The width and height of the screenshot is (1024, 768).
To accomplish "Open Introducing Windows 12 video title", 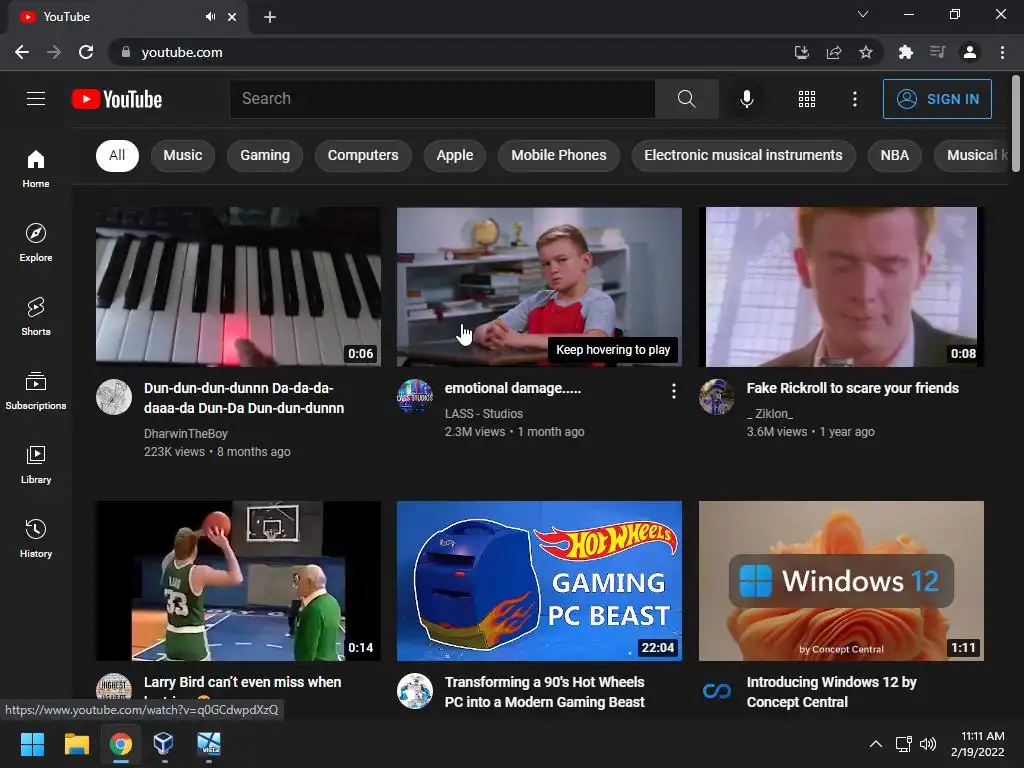I will click(831, 692).
